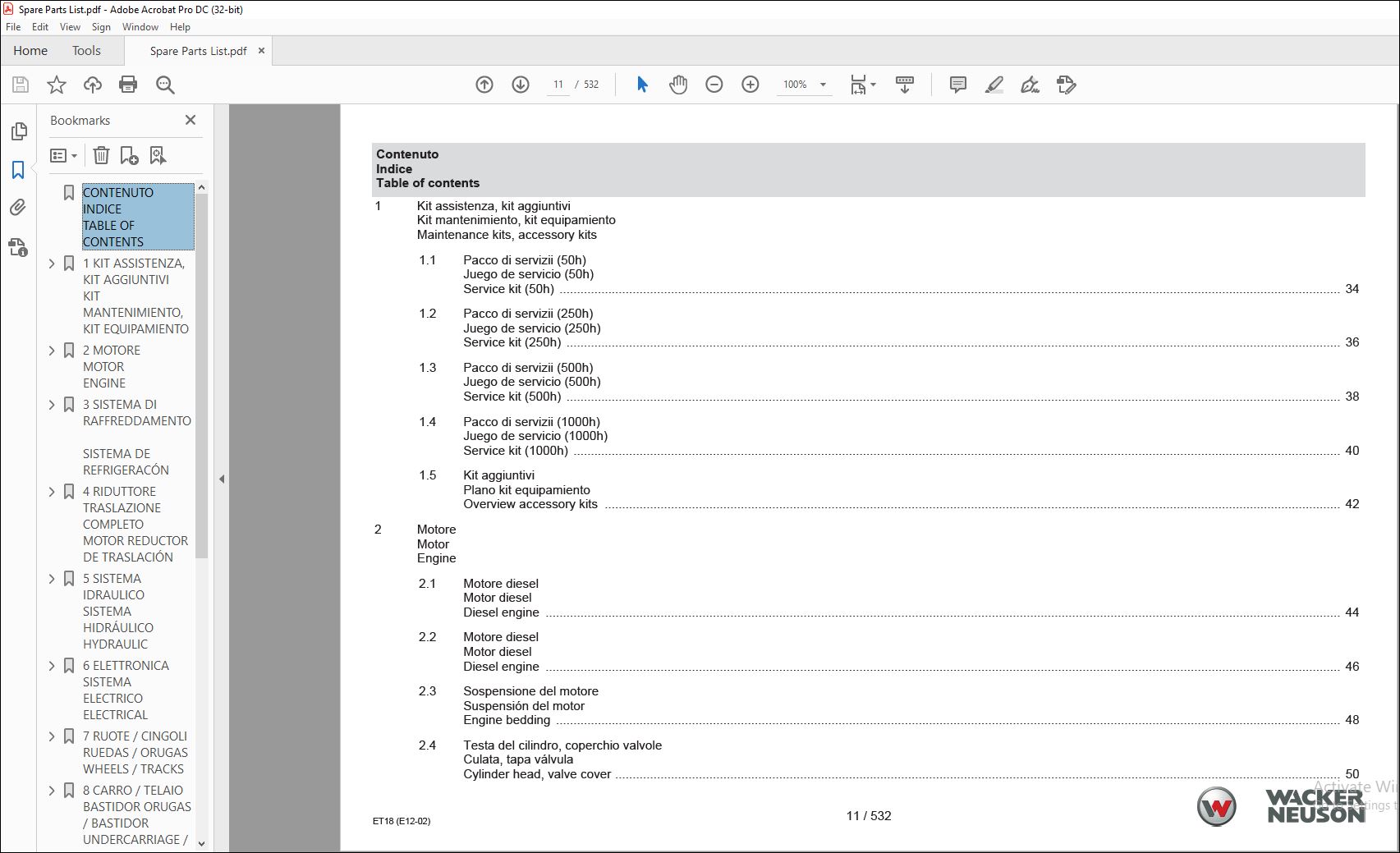
Task: Switch to the Home tab
Action: 30,51
